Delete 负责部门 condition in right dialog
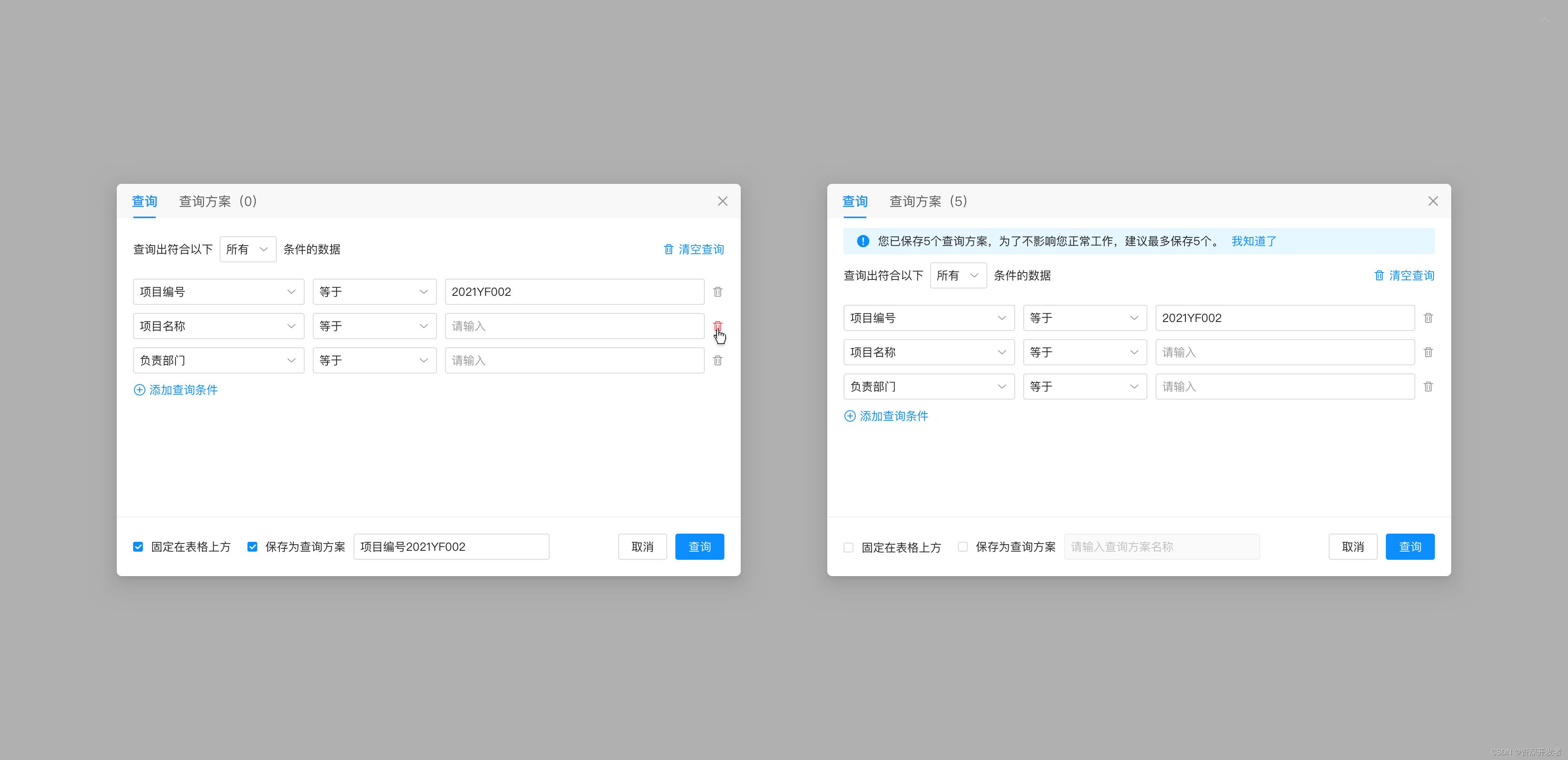 point(1428,387)
